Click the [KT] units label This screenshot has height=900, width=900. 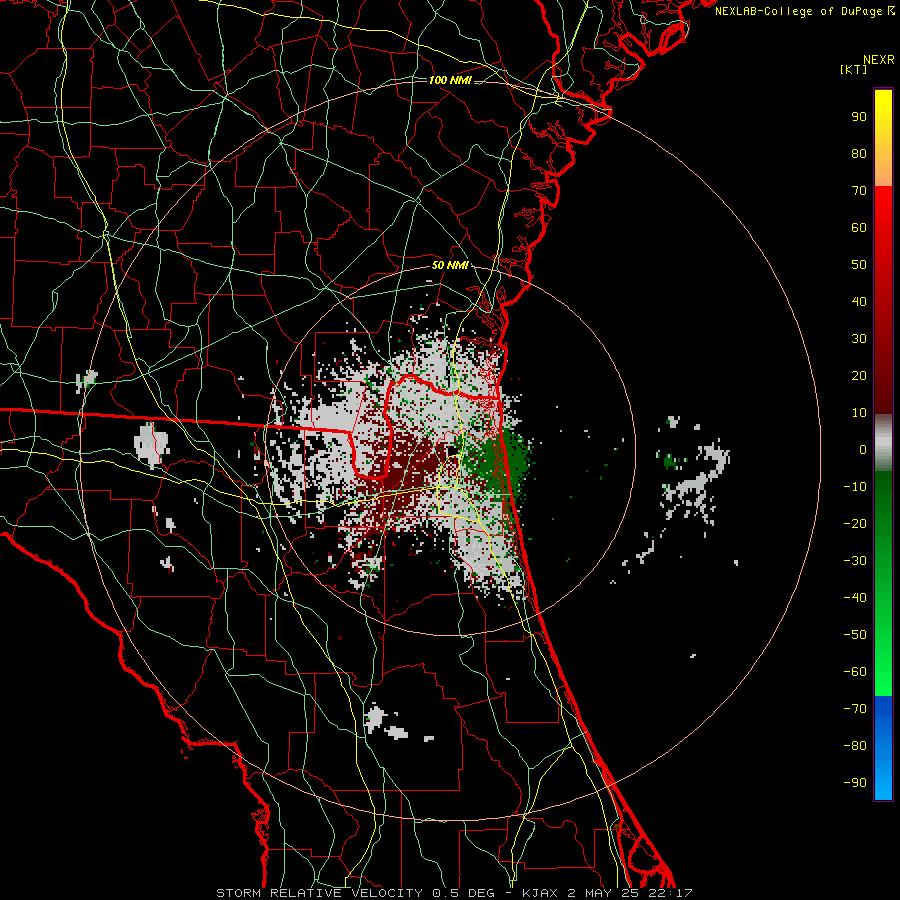pos(853,69)
